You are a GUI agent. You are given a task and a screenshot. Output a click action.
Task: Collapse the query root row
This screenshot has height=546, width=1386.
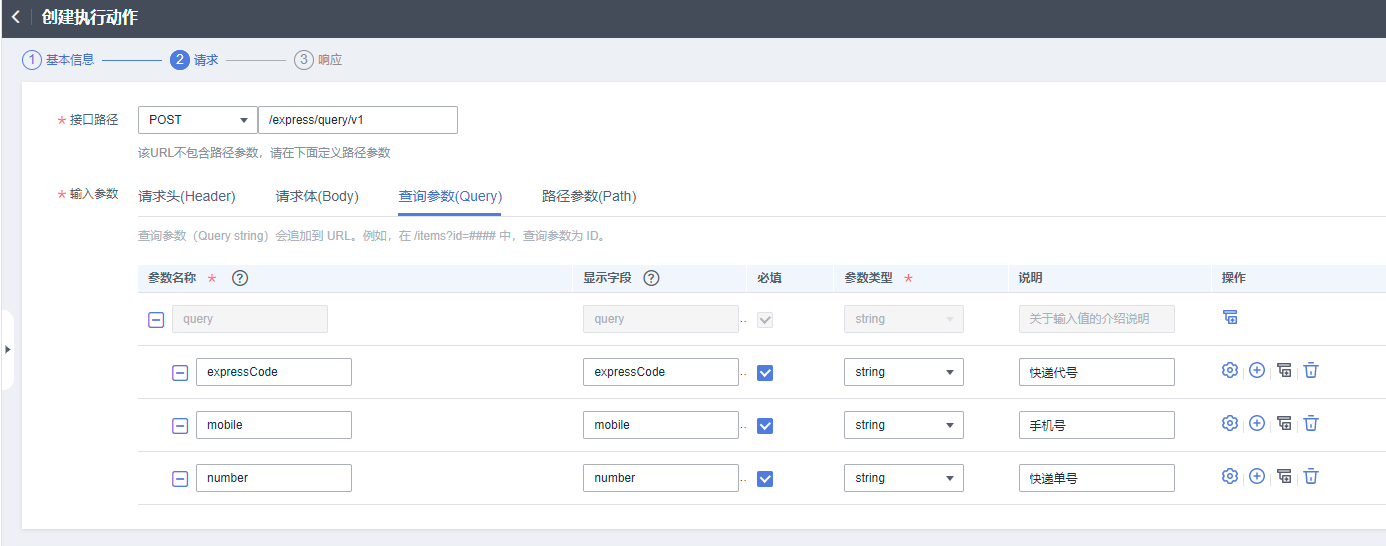click(156, 320)
